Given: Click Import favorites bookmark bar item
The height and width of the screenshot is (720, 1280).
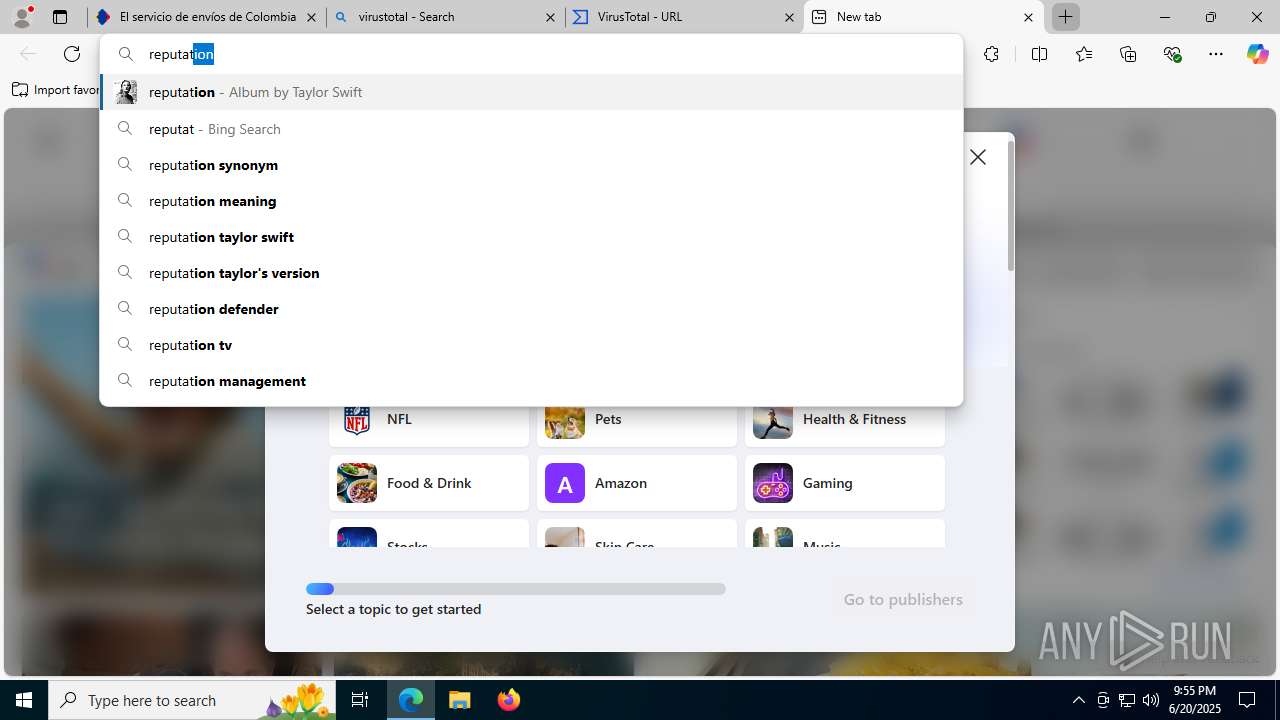Looking at the screenshot, I should pyautogui.click(x=55, y=90).
